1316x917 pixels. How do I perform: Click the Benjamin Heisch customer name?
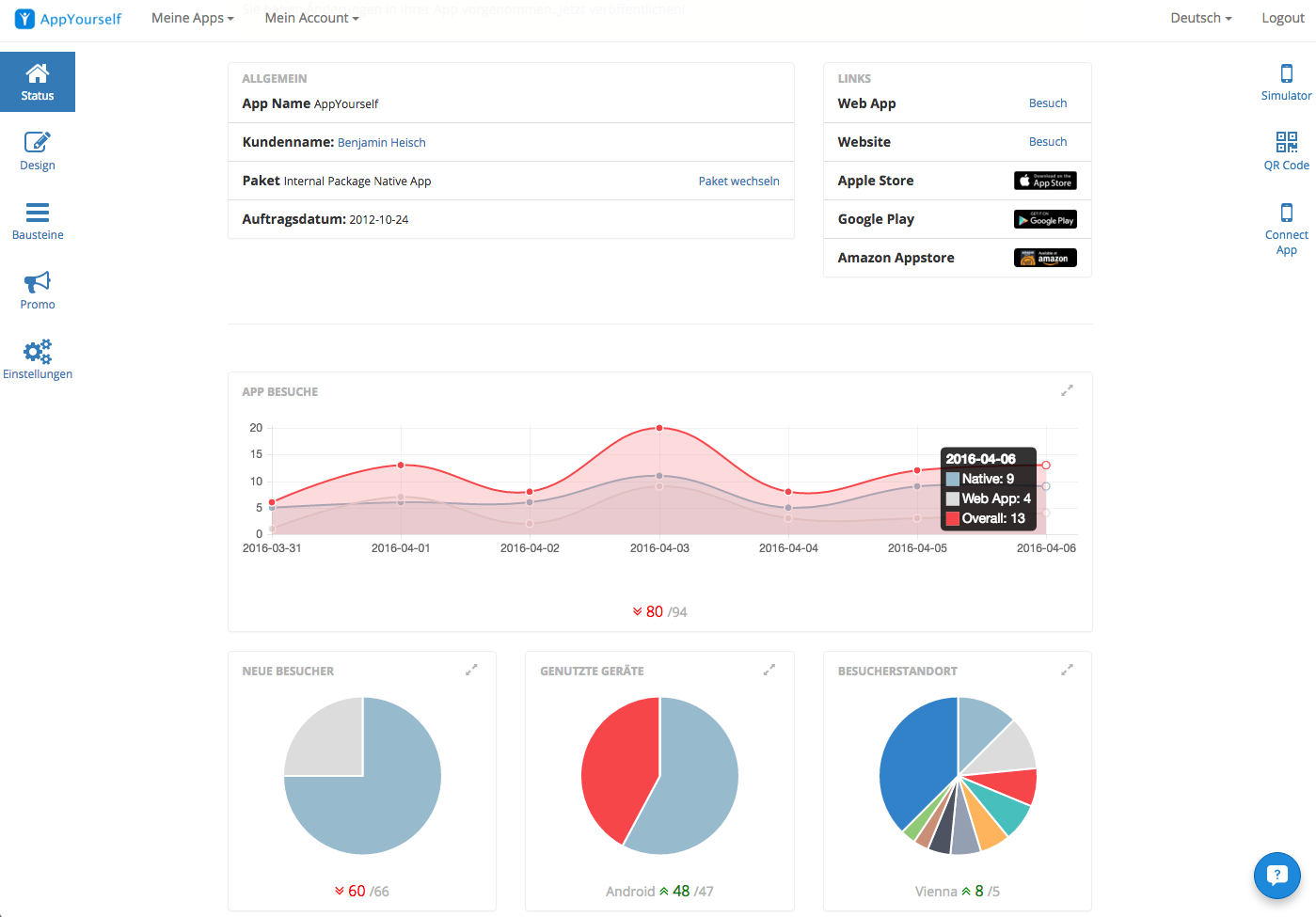coord(381,143)
